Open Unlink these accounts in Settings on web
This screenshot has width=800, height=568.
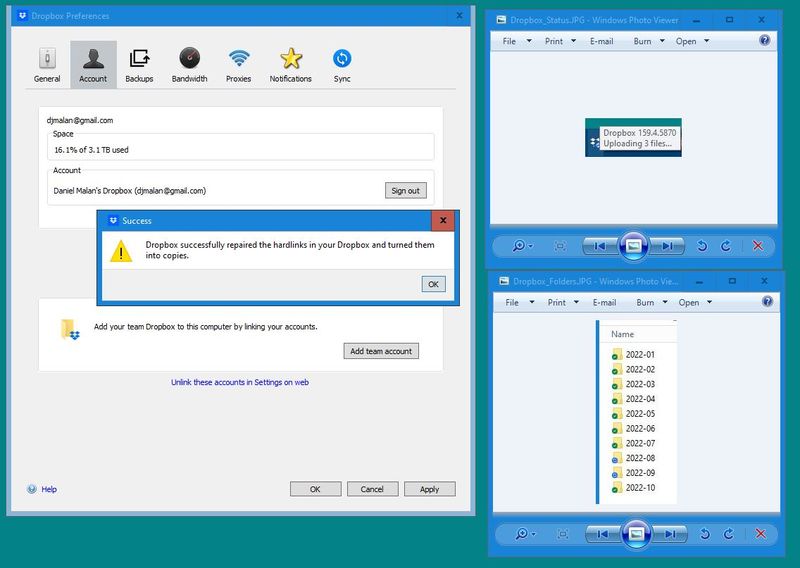(240, 382)
